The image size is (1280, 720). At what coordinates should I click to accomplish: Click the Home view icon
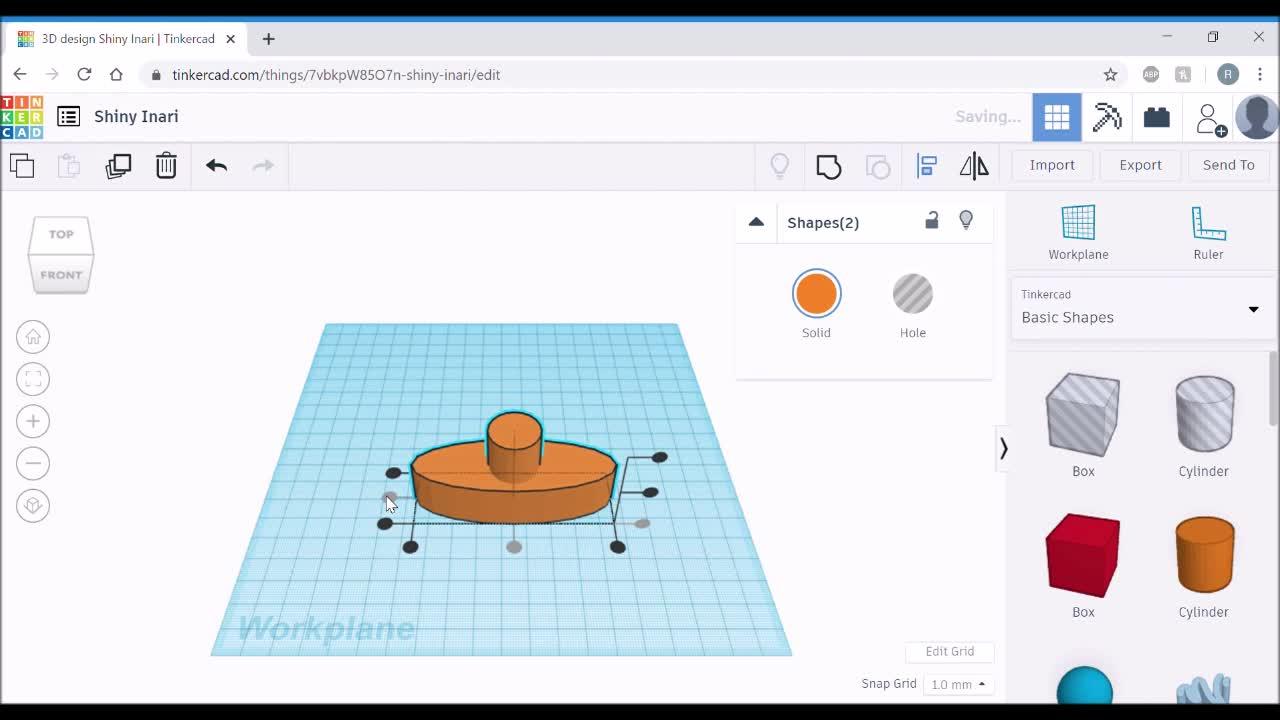coord(33,337)
